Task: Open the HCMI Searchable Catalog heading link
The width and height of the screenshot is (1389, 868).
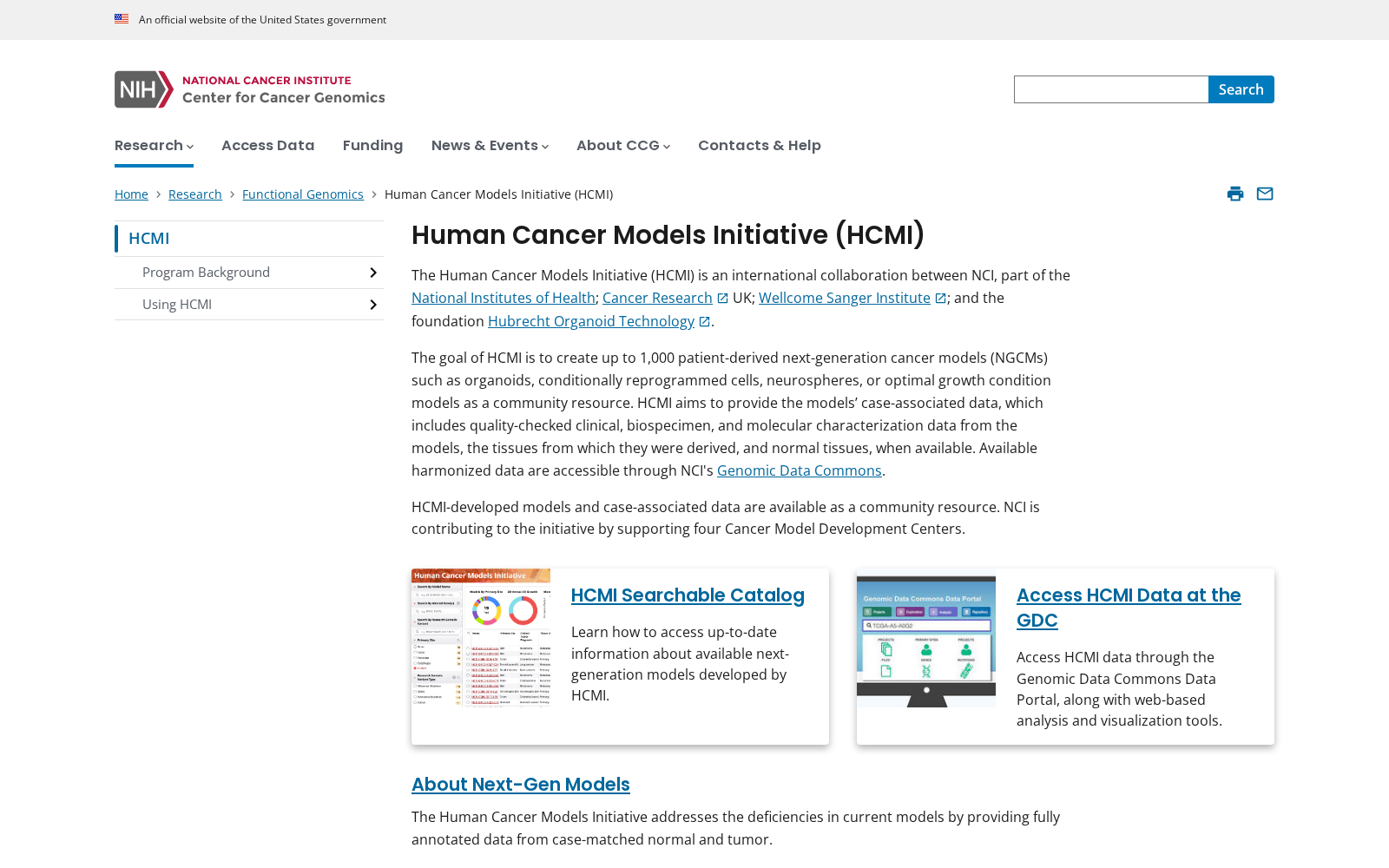Action: point(688,595)
